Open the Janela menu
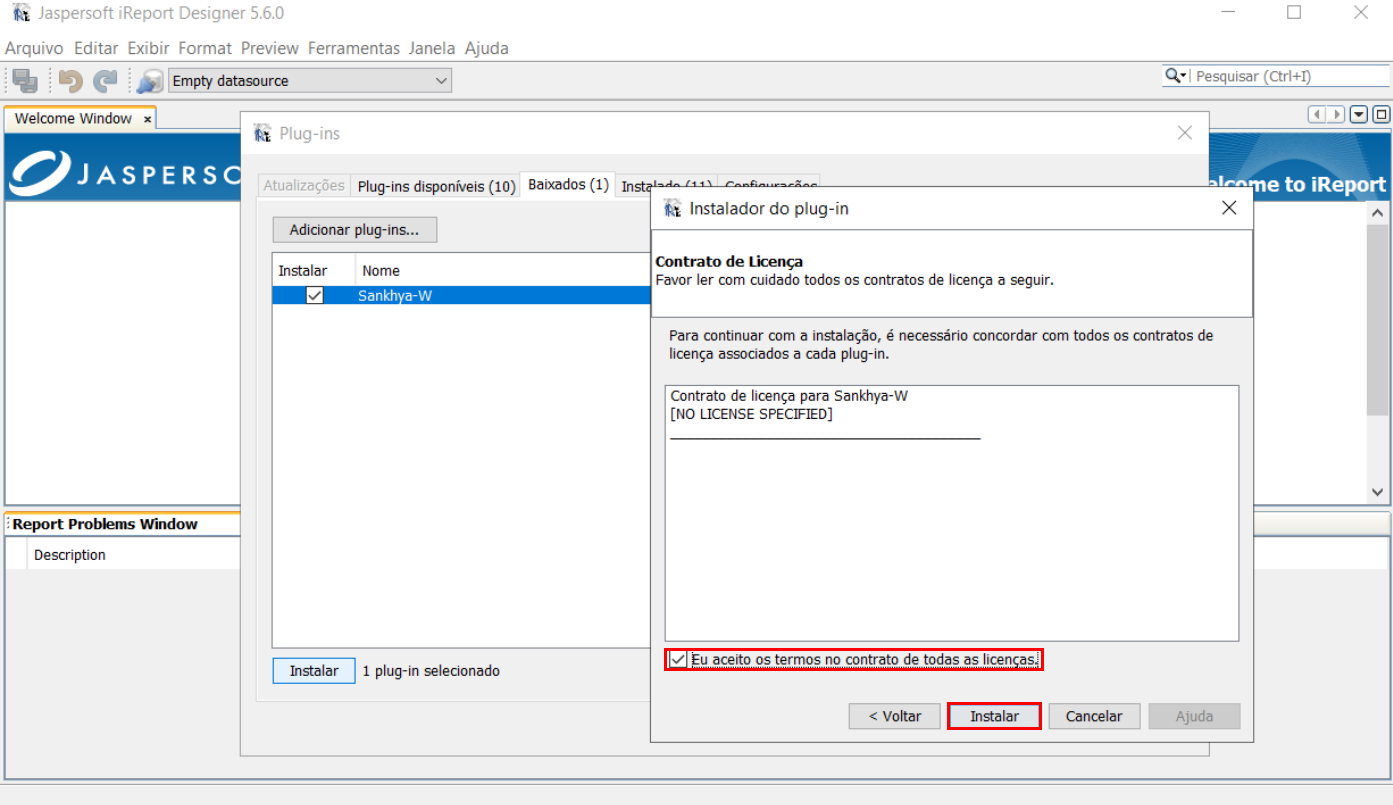 click(x=432, y=48)
